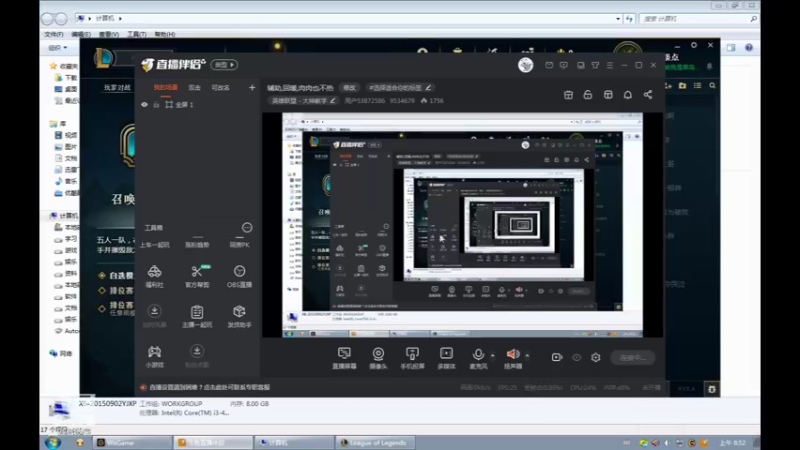
Task: Click the 修改 button next to stream title
Action: pyautogui.click(x=349, y=88)
